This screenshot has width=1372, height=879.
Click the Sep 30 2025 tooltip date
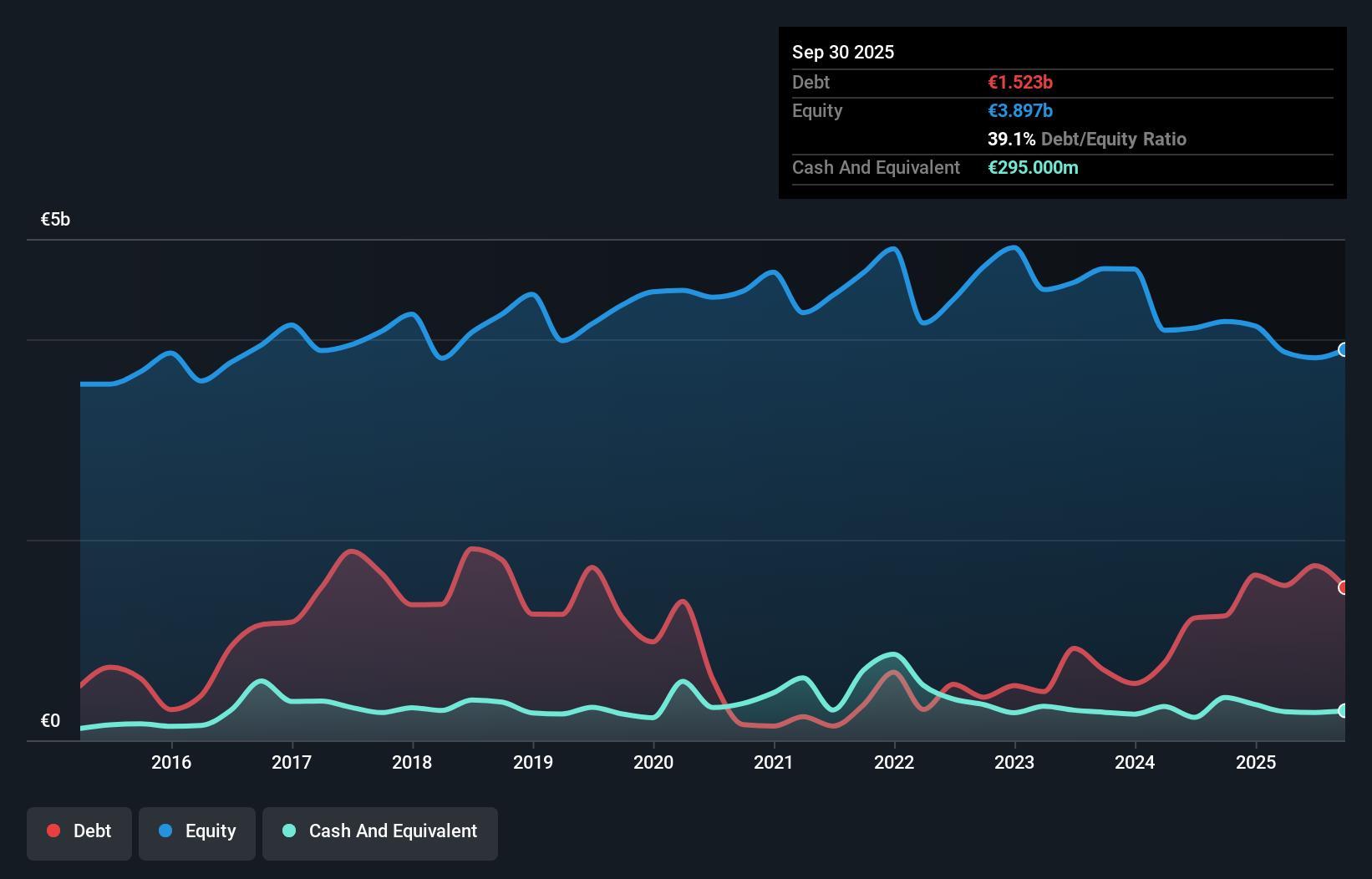coord(843,52)
